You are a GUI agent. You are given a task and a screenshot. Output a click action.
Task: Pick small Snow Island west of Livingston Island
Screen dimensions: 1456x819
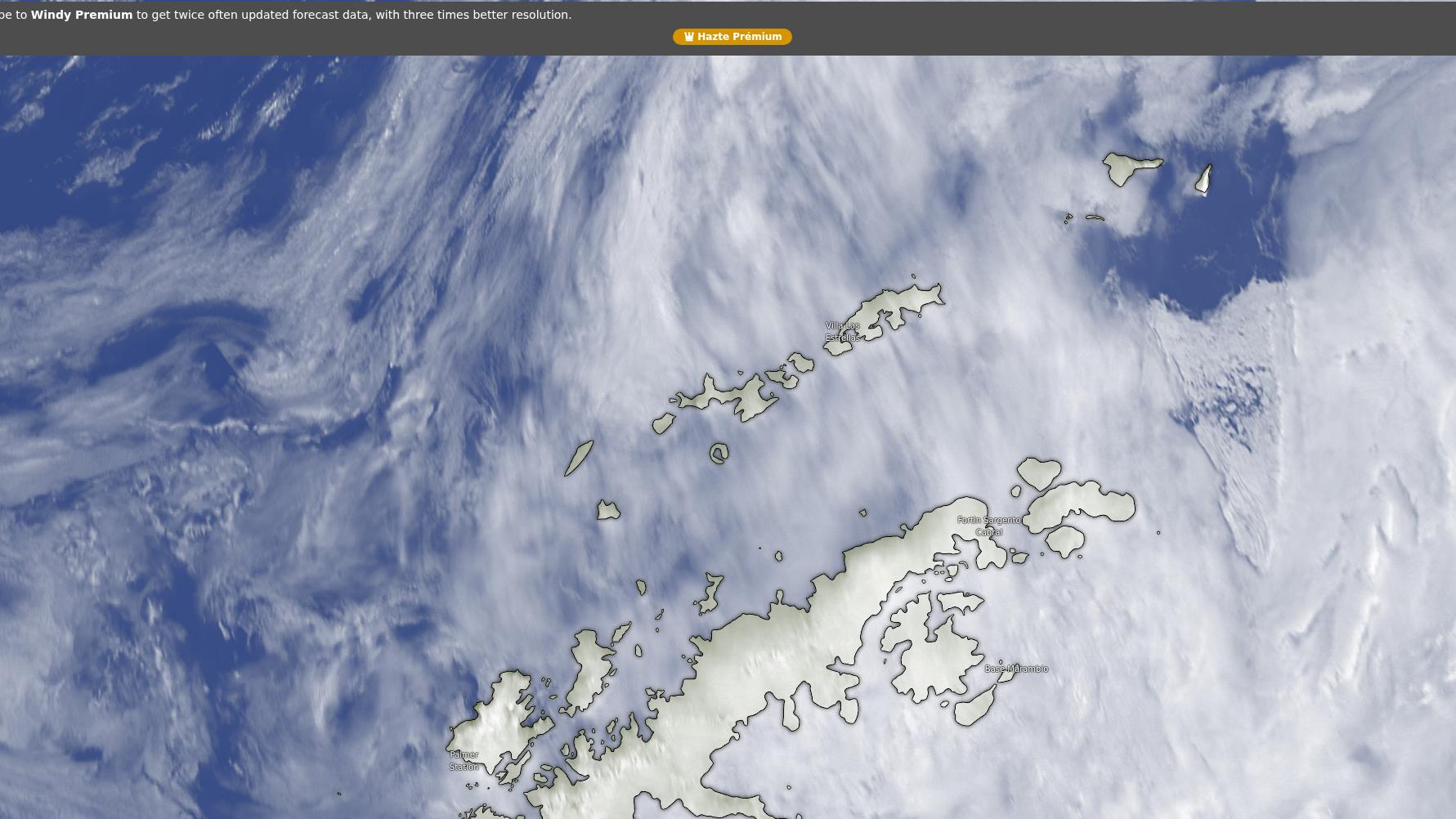[662, 423]
